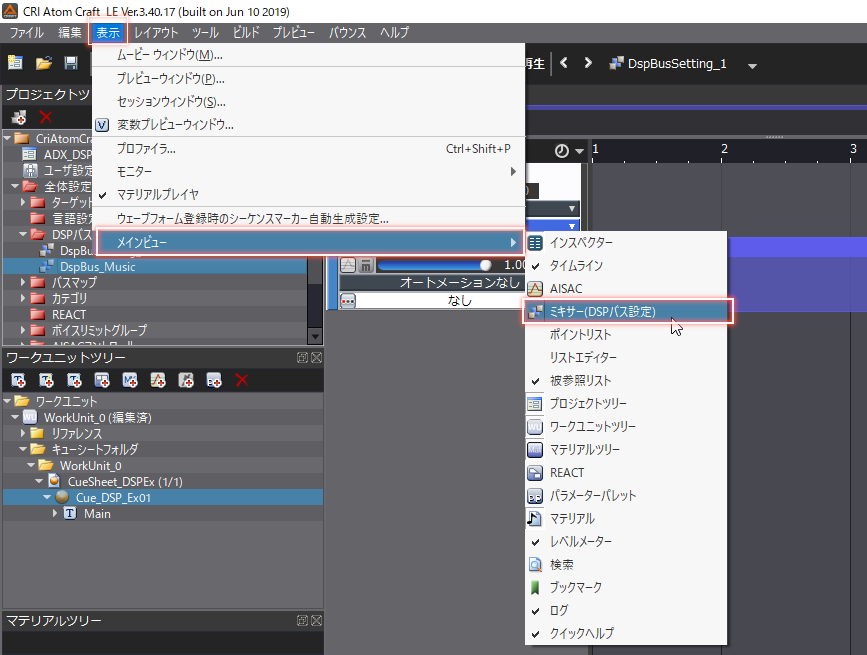Open the ポイントリスト view

(x=625, y=334)
